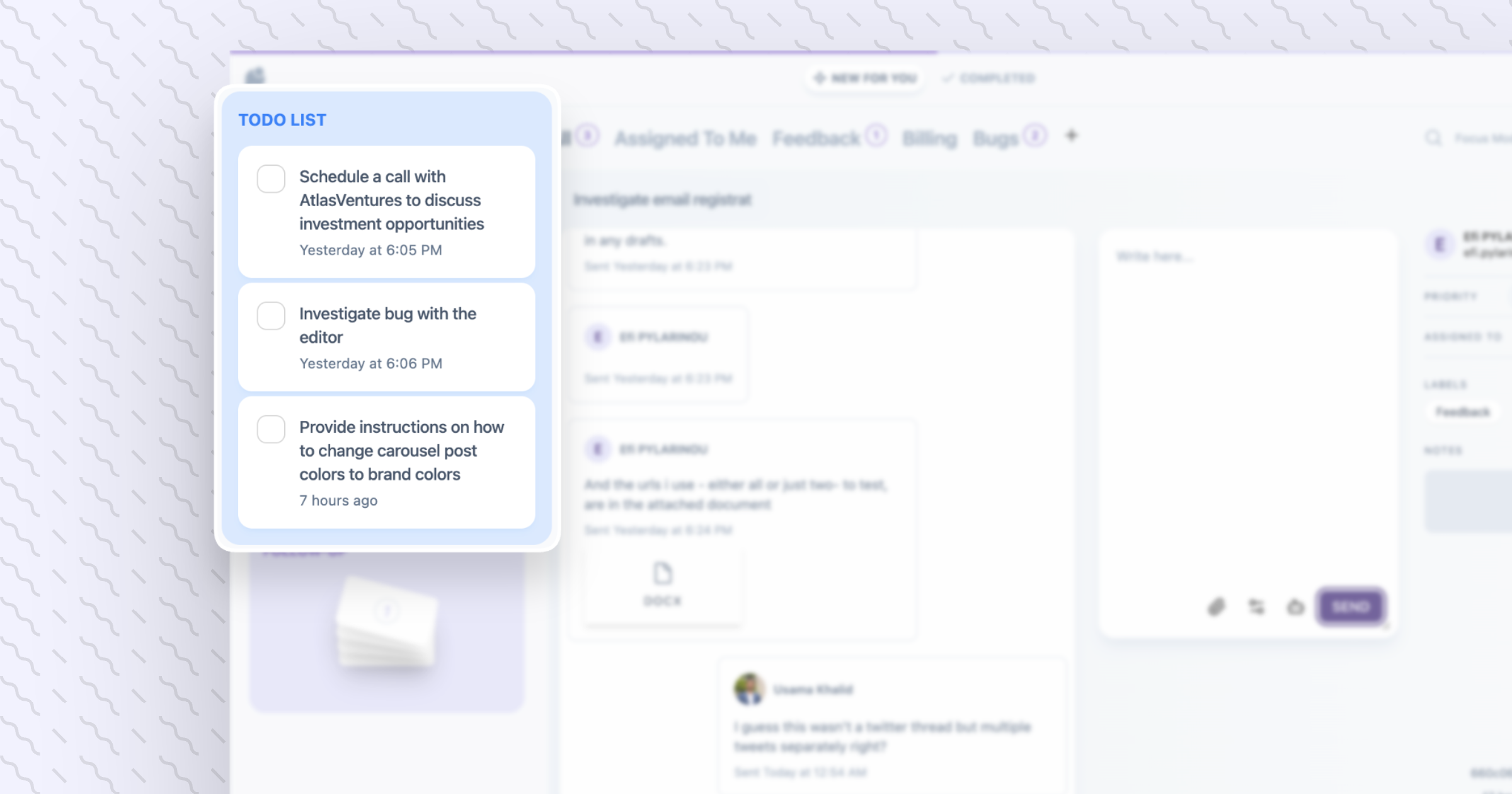Select the Billing tab
The height and width of the screenshot is (794, 1512).
coord(929,138)
